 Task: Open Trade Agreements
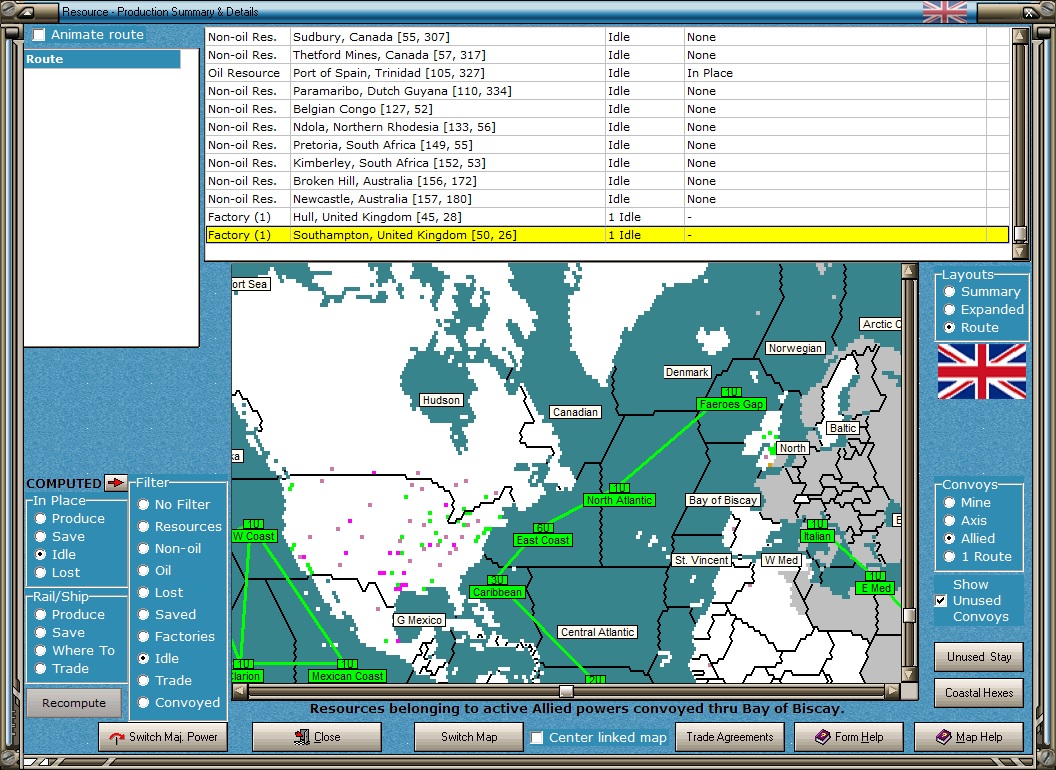[x=730, y=737]
